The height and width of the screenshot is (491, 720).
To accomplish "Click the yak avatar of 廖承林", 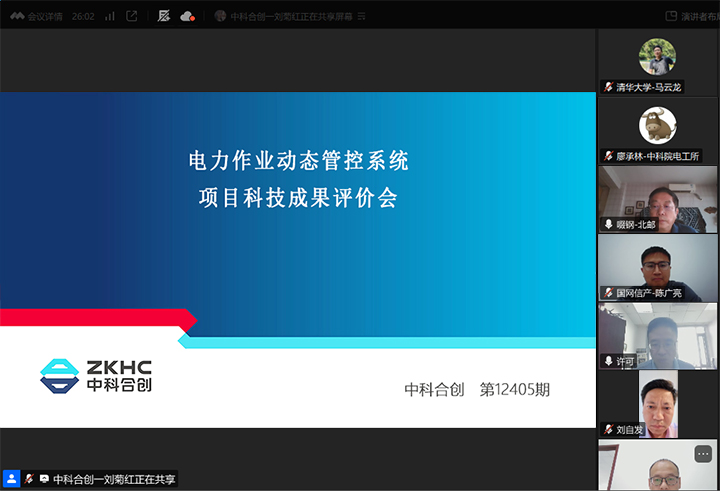I will tap(658, 125).
